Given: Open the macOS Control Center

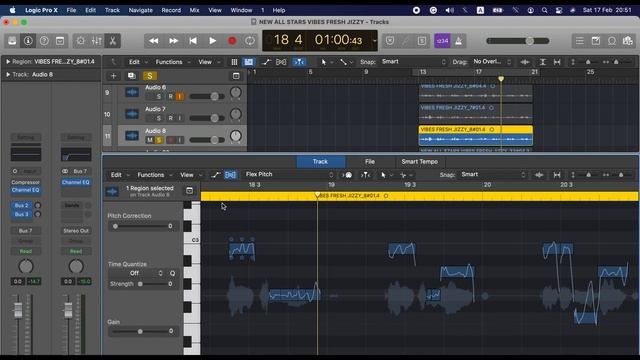Looking at the screenshot, I should click(x=559, y=10).
